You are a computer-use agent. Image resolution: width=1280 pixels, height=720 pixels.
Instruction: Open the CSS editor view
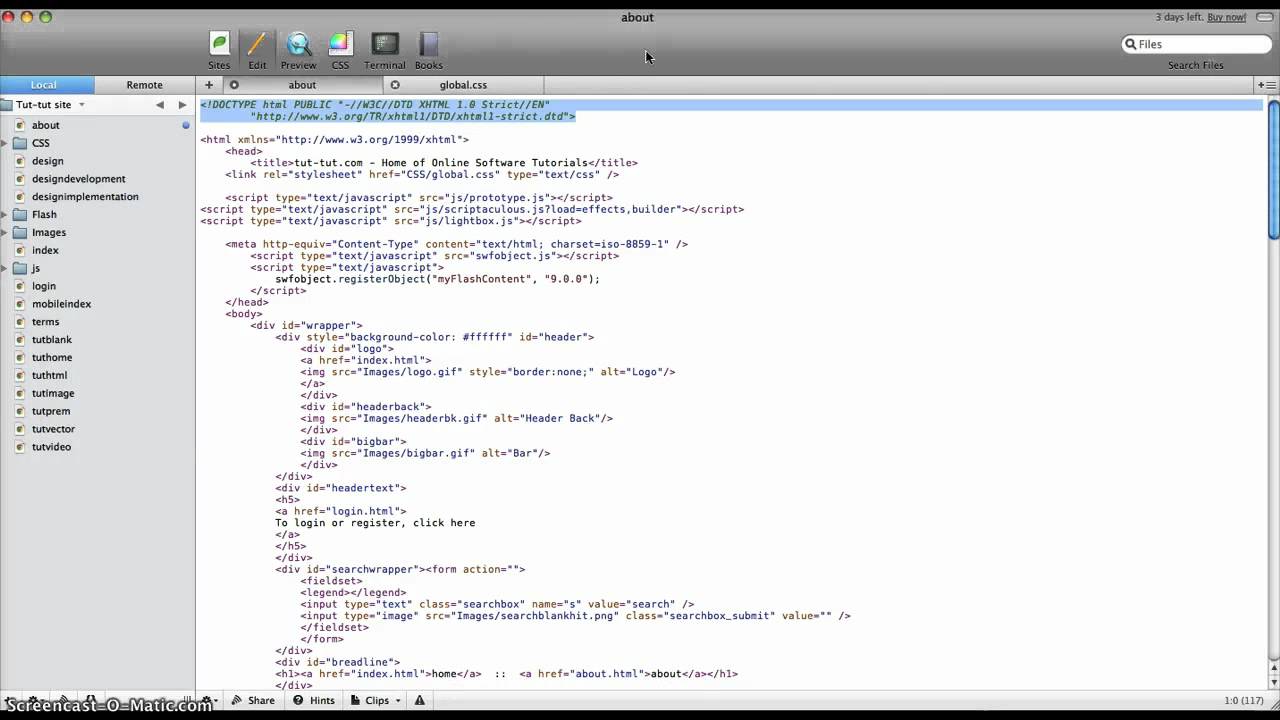pos(340,50)
